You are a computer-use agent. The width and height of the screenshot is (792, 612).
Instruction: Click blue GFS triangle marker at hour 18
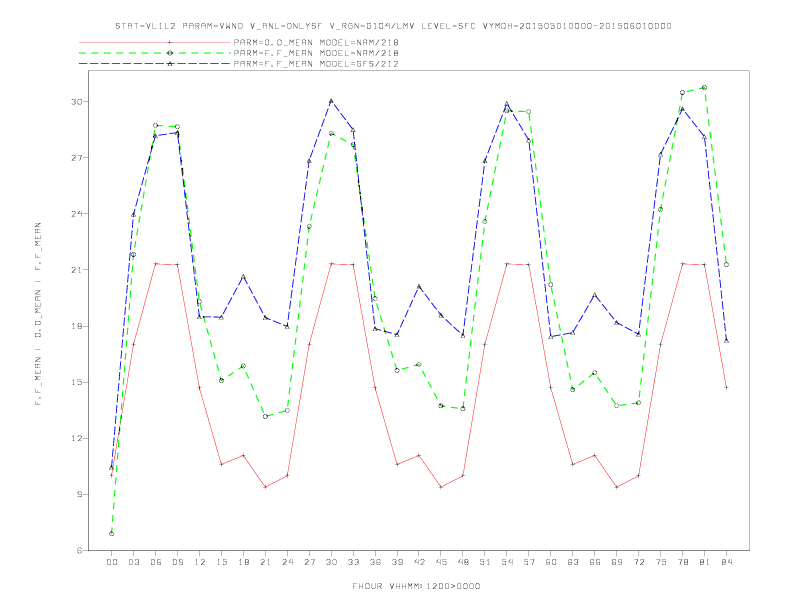pos(243,277)
